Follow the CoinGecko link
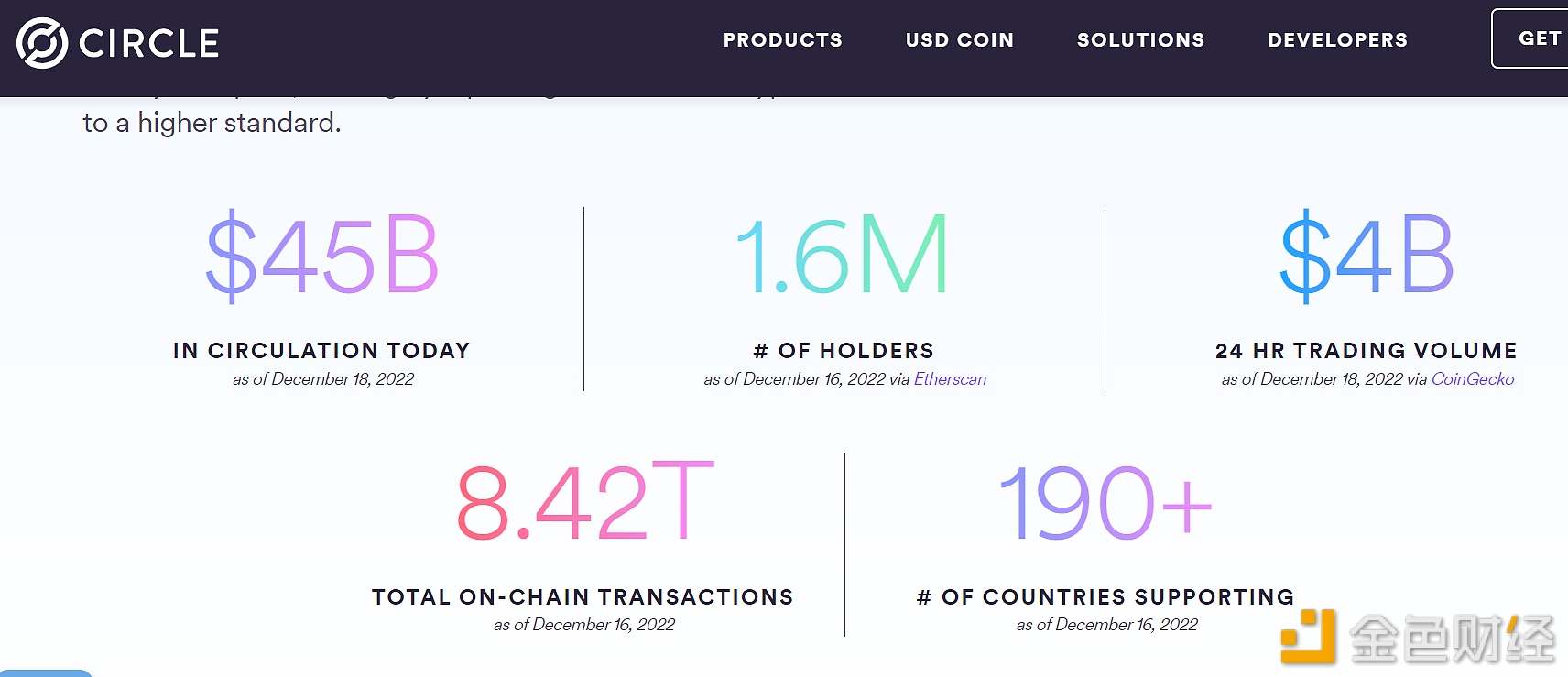 (1473, 379)
